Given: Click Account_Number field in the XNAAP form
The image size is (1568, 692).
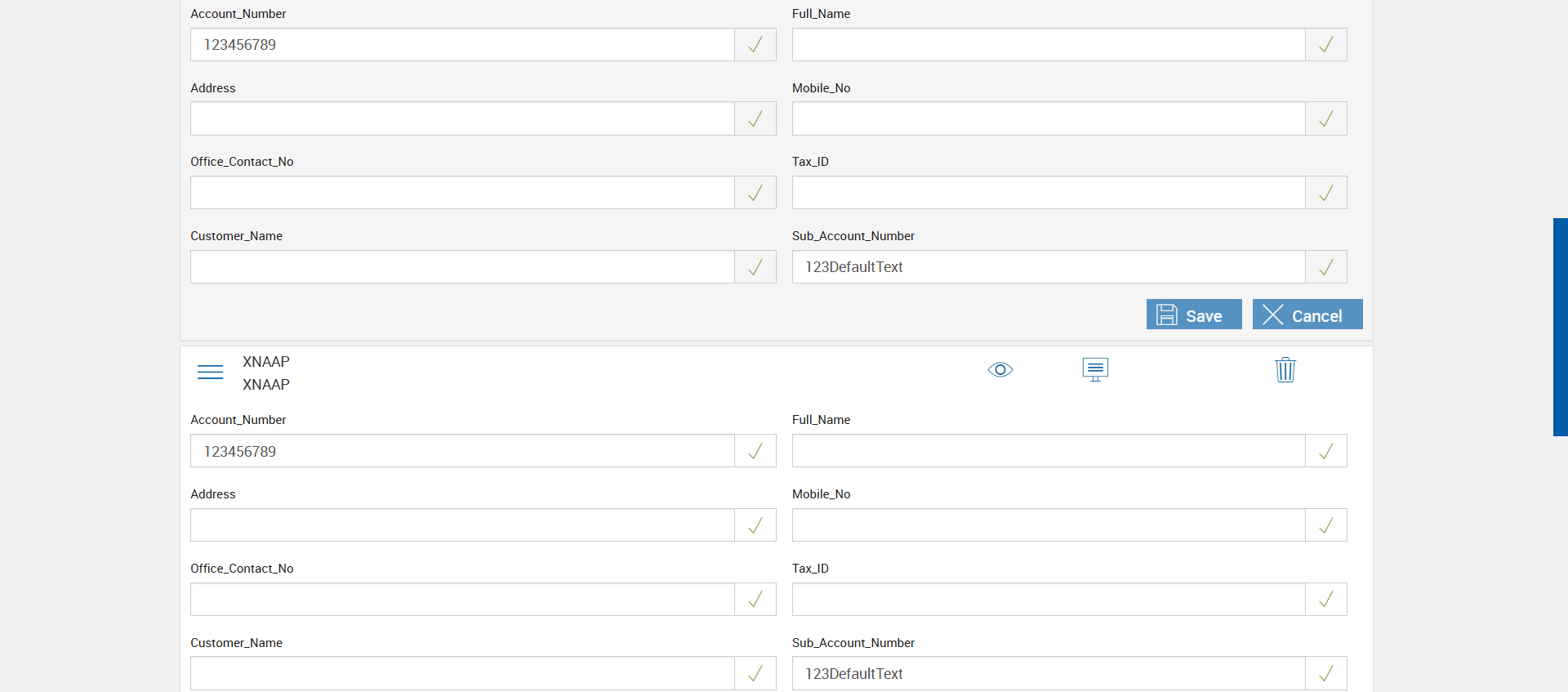Looking at the screenshot, I should 462,451.
